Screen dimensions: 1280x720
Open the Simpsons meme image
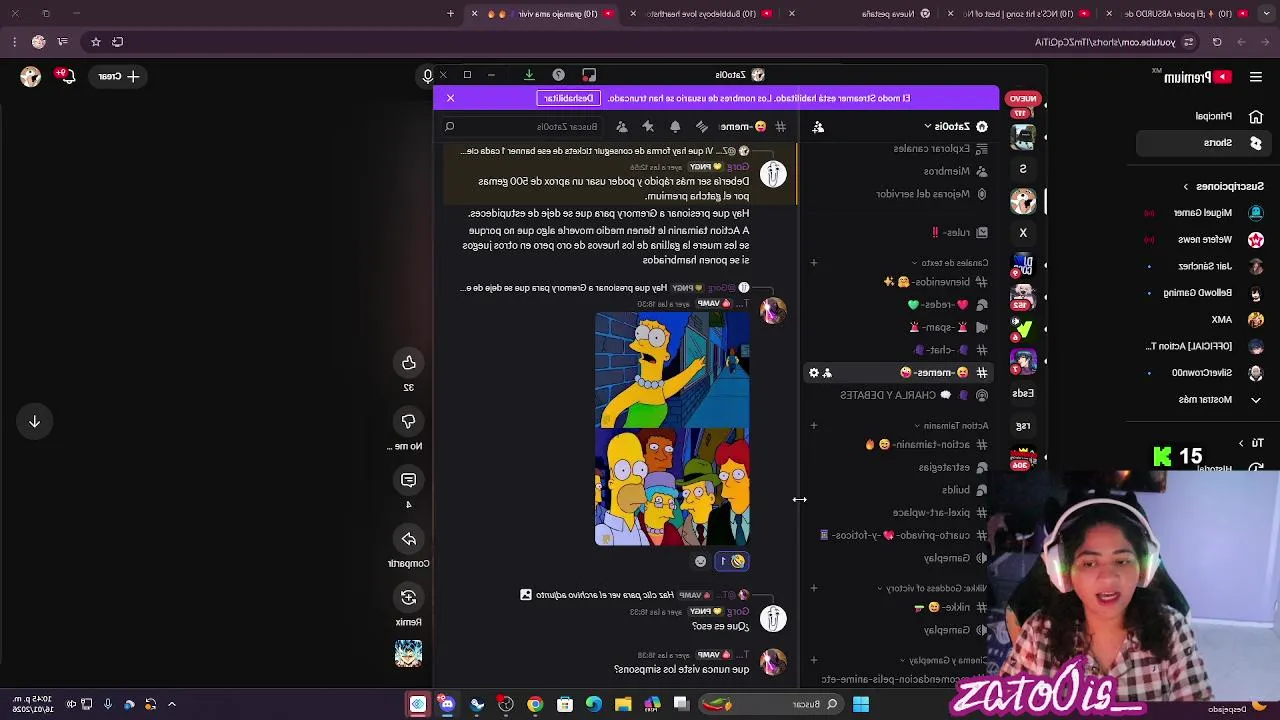(672, 429)
